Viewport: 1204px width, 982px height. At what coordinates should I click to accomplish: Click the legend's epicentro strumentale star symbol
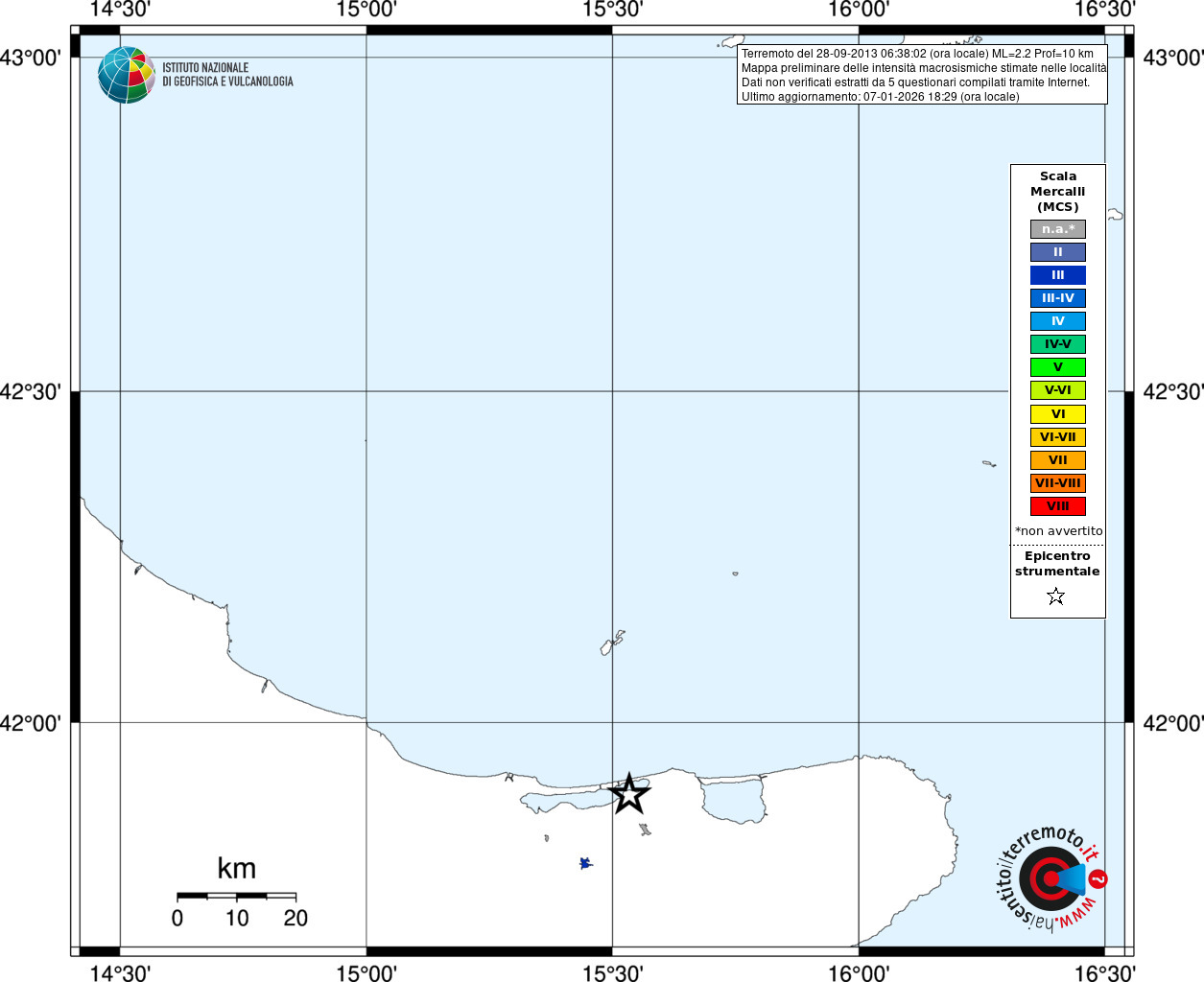coord(1056,596)
